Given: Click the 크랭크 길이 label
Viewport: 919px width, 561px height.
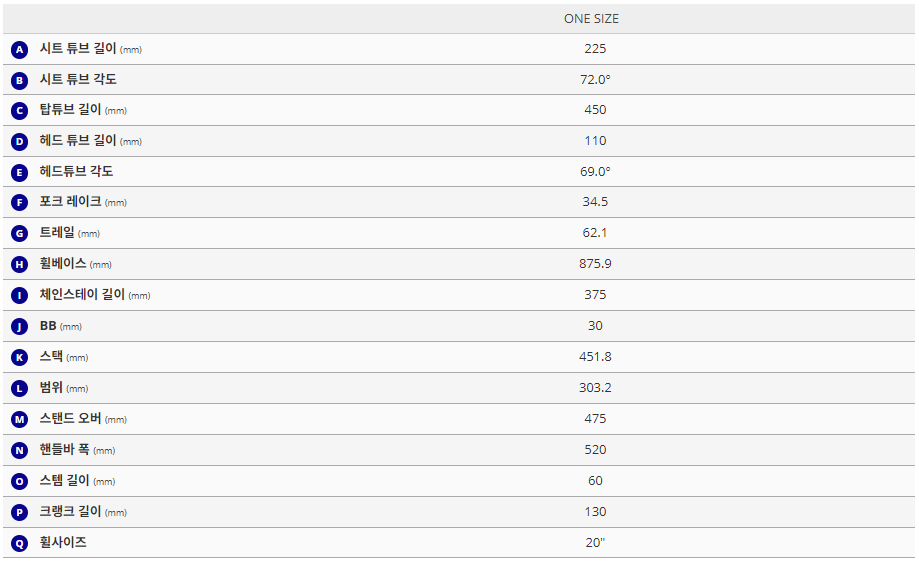Looking at the screenshot, I should pos(70,512).
